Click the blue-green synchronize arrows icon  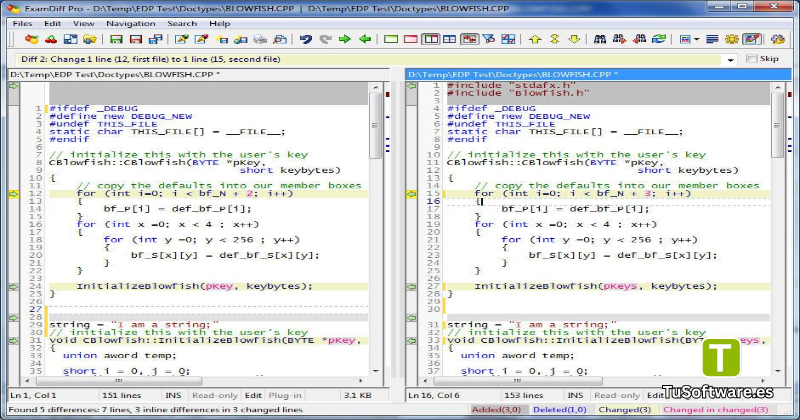point(659,39)
